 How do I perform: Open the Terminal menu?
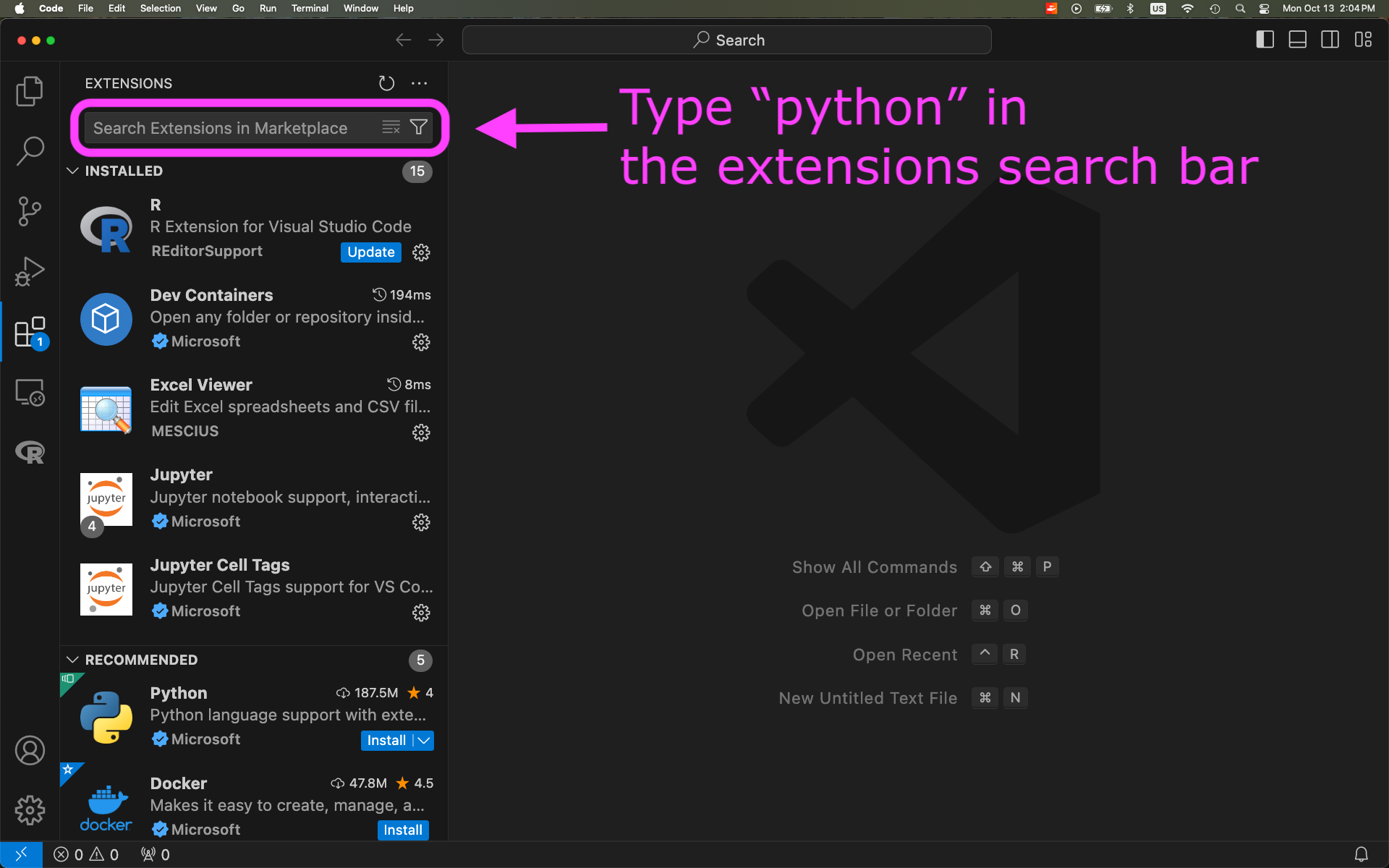click(310, 8)
